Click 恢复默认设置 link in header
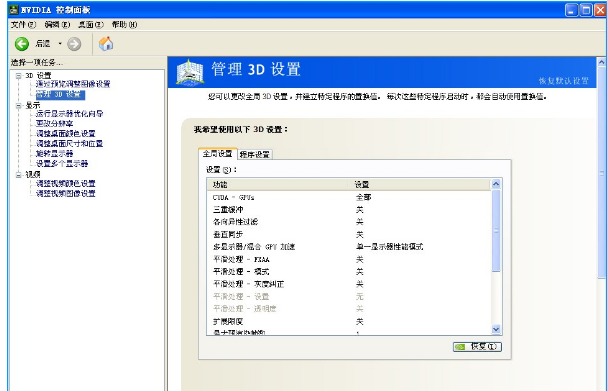Viewport: 607px width, 391px height. [563, 81]
